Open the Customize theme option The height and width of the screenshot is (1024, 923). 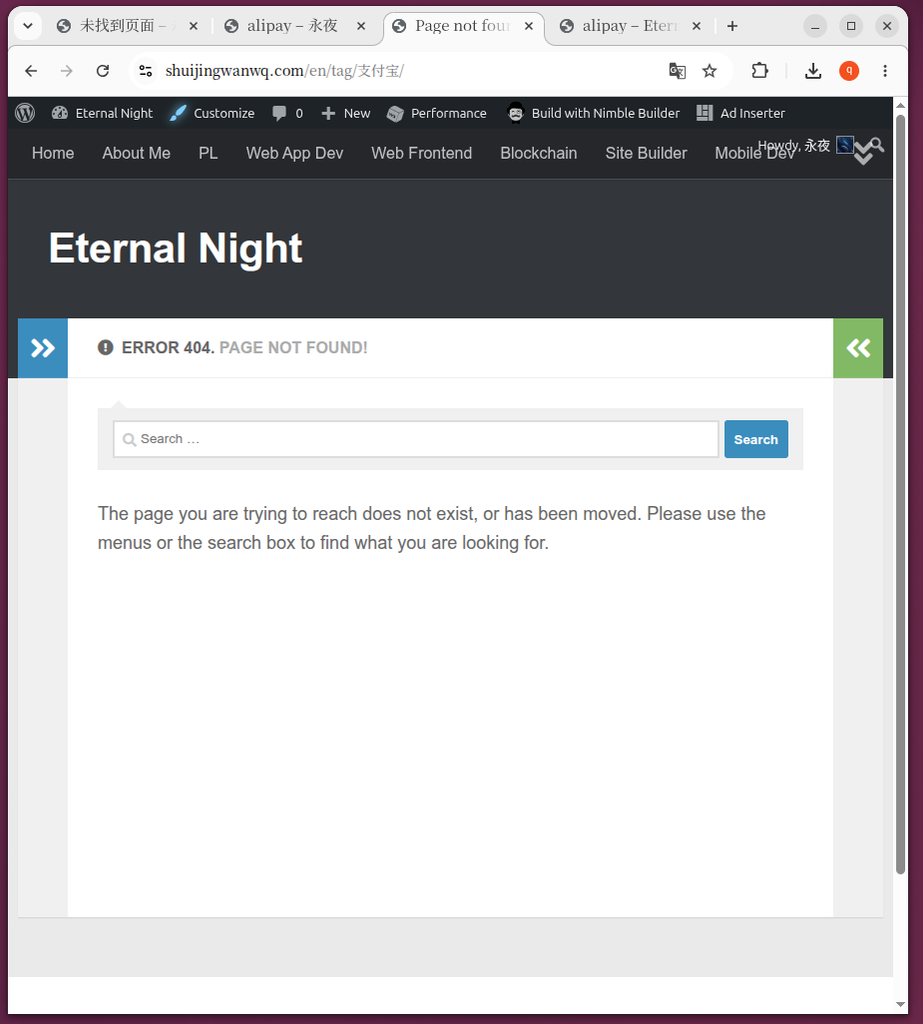point(212,113)
